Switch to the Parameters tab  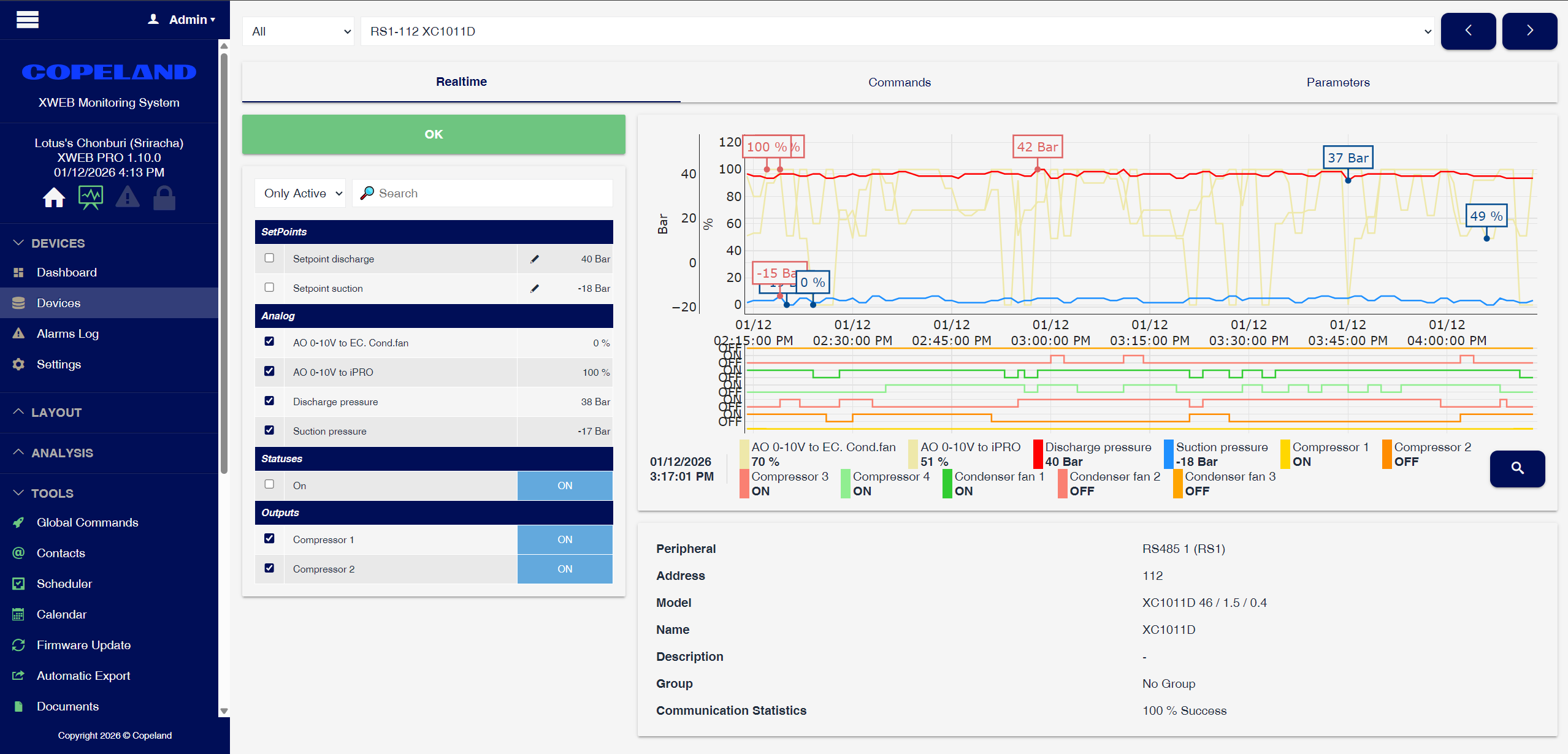coord(1337,82)
